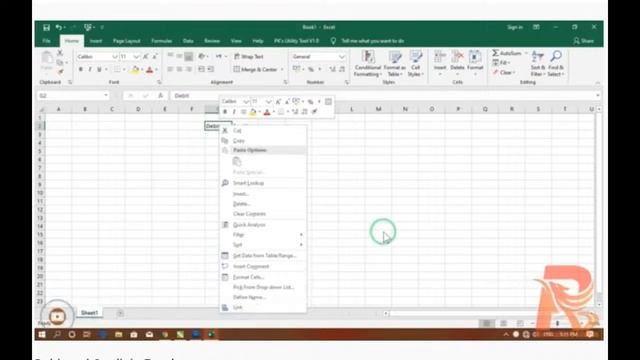Click the Orientation icon in Alignment group
This screenshot has height=360, width=640.
[202, 56]
